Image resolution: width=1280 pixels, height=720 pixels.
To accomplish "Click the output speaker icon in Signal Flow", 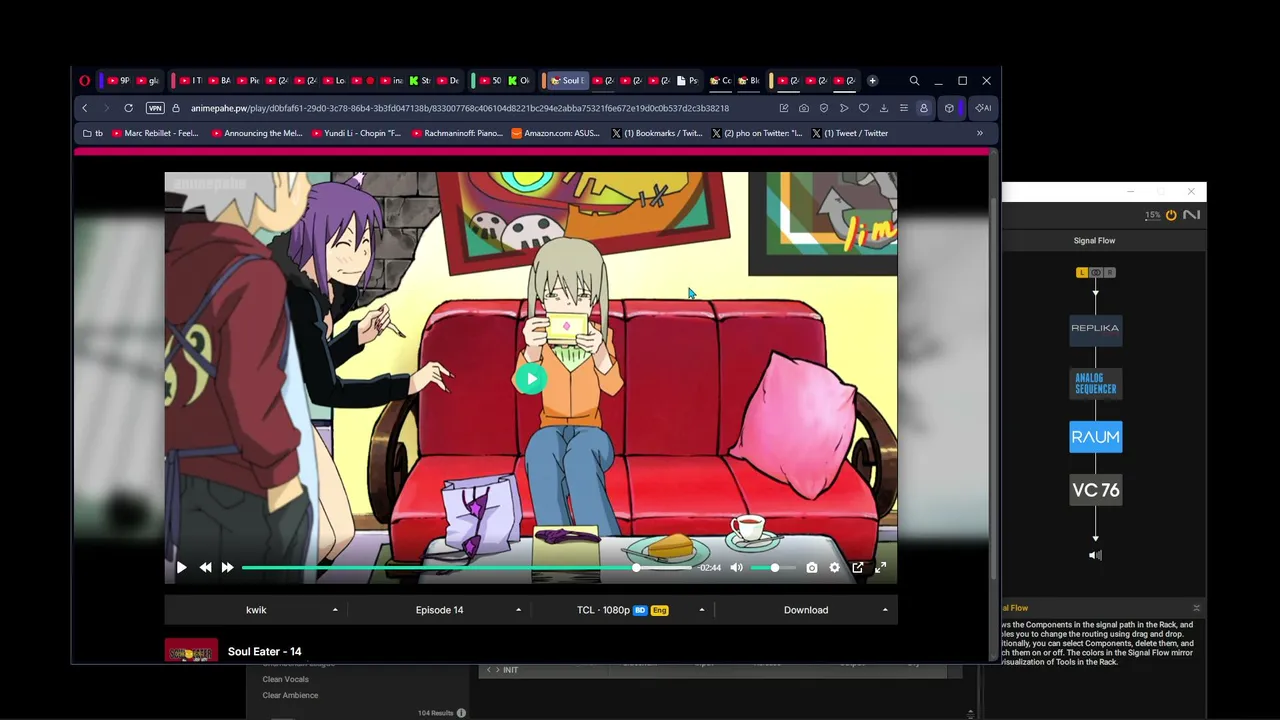I will [x=1095, y=555].
